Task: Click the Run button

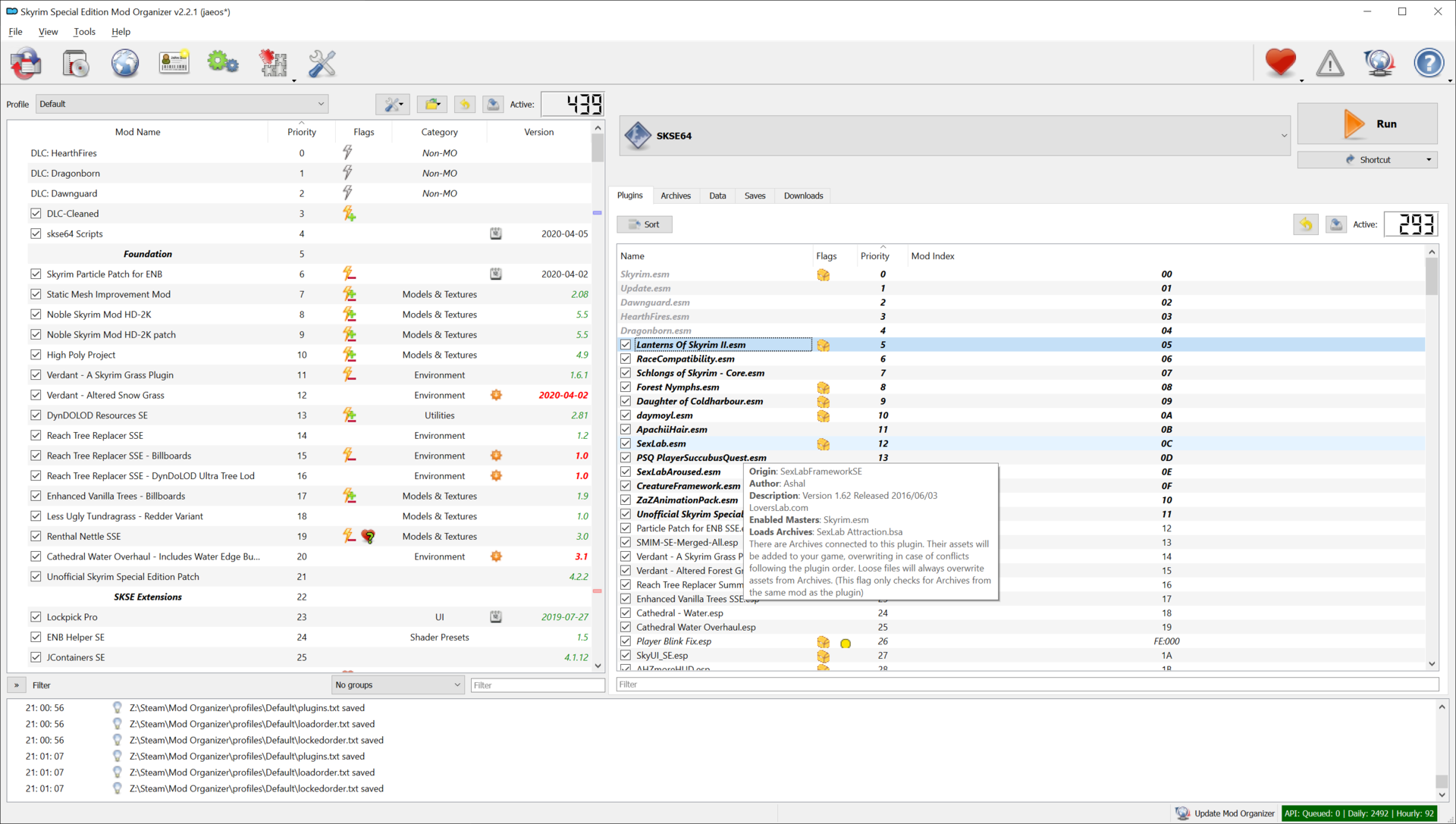Action: point(1367,124)
